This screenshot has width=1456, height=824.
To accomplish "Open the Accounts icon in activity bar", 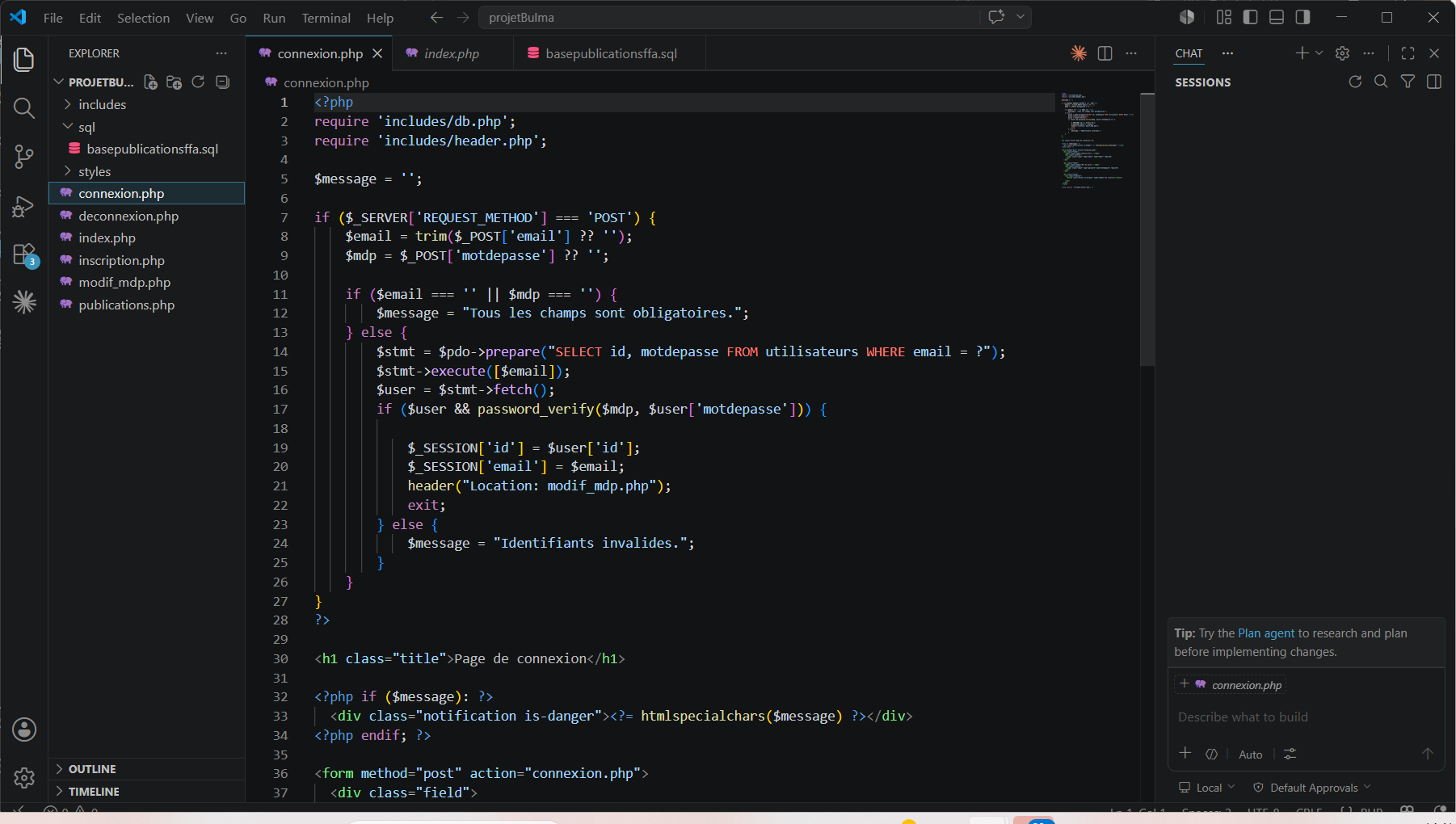I will [24, 729].
